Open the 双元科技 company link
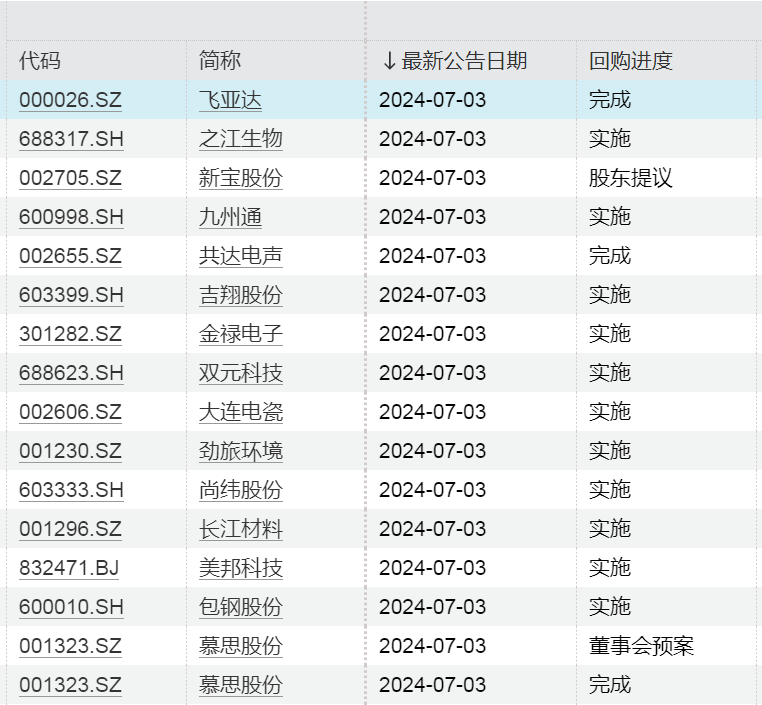 click(241, 373)
